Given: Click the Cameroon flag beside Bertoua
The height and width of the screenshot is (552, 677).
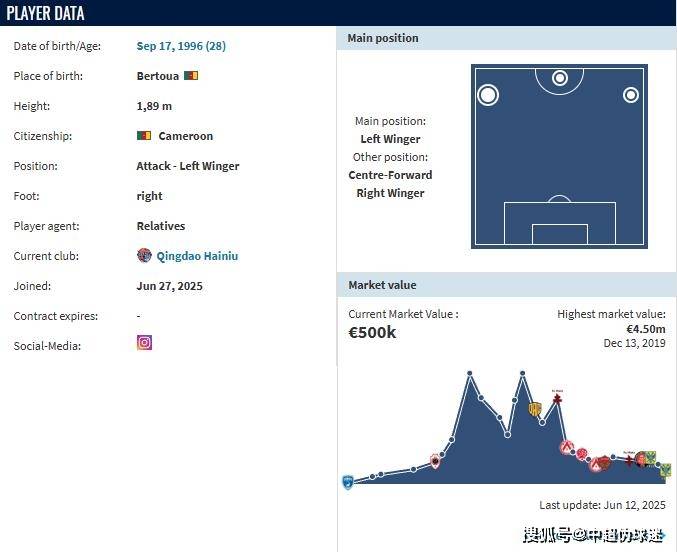Looking at the screenshot, I should (x=191, y=76).
